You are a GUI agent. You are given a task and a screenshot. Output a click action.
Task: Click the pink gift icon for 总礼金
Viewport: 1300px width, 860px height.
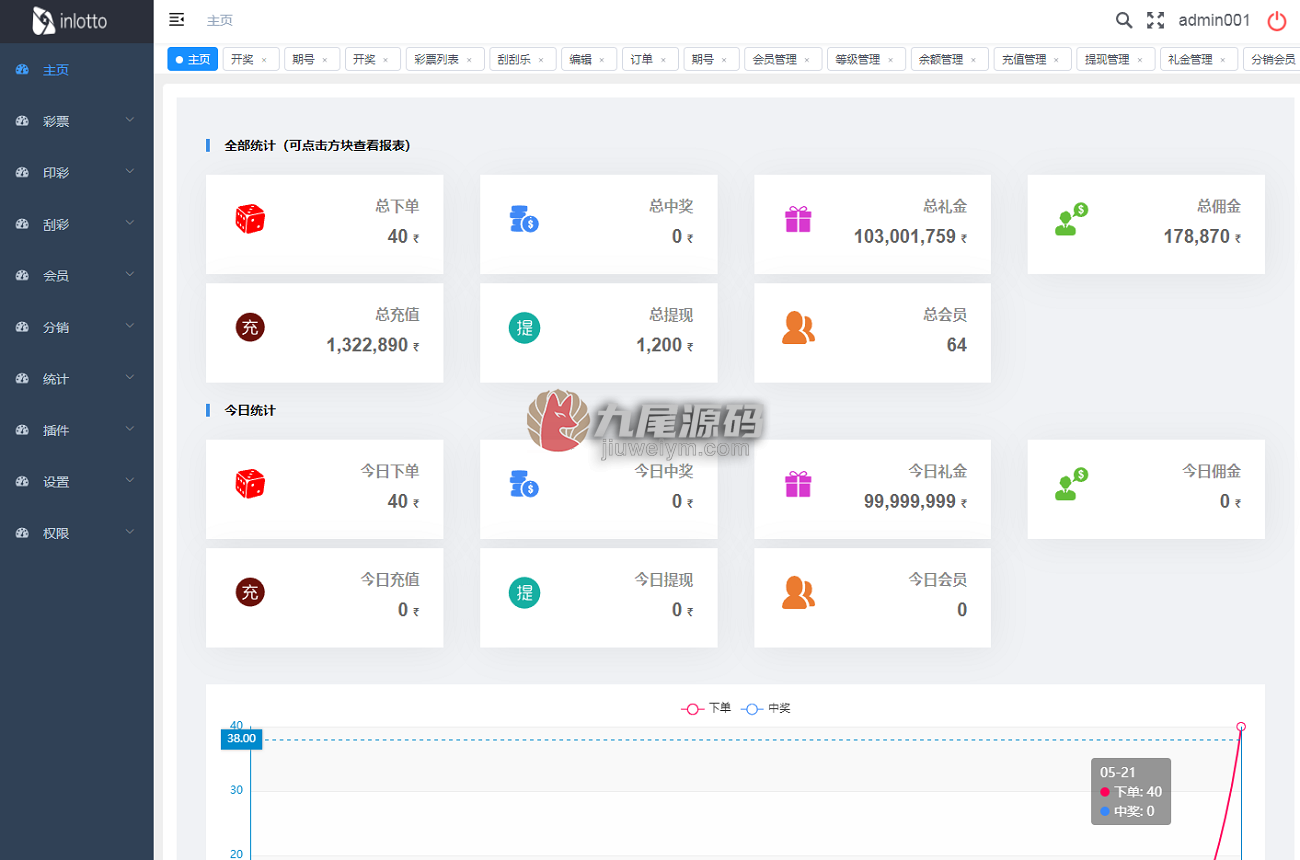click(x=798, y=219)
